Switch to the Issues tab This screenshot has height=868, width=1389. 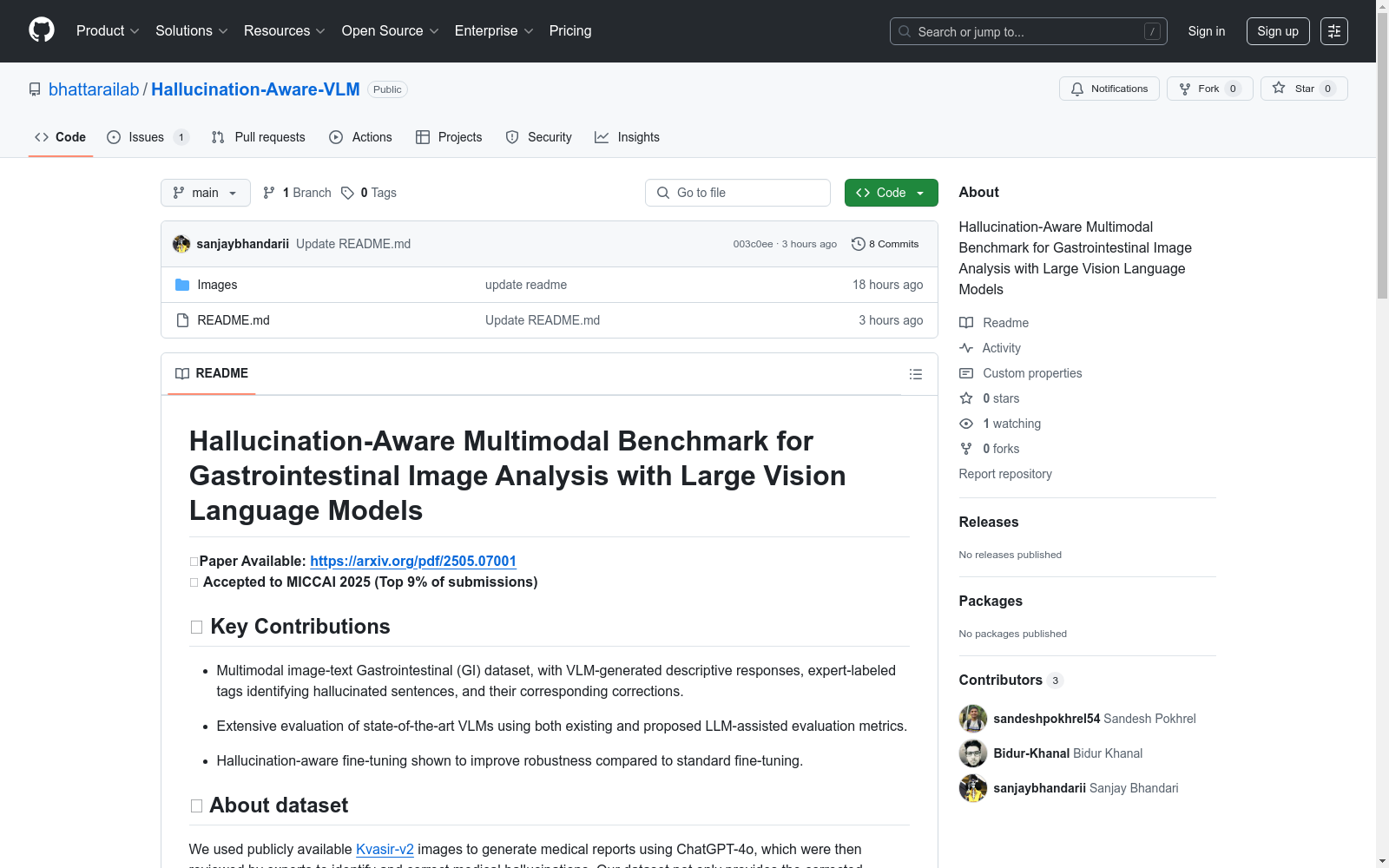148,137
